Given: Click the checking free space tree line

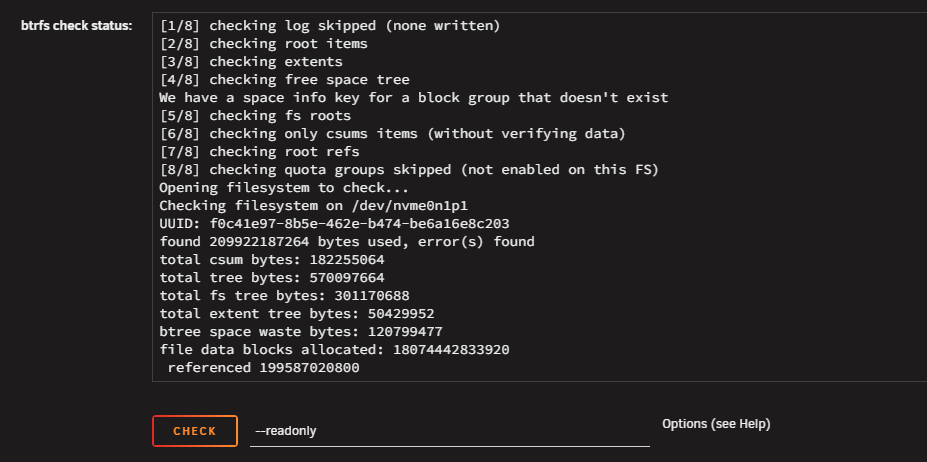Looking at the screenshot, I should (x=284, y=79).
